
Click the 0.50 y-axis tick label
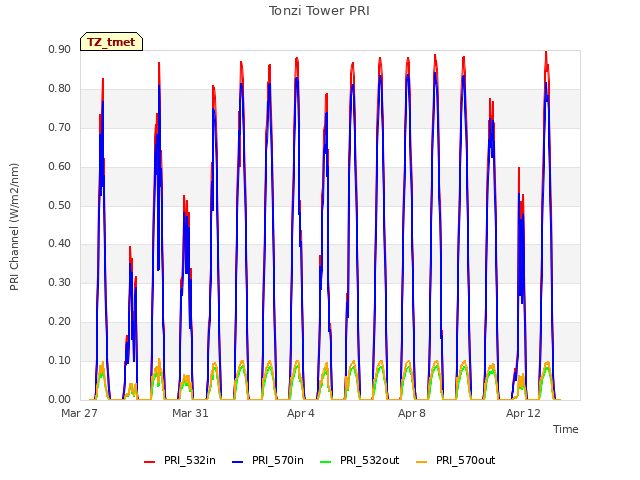point(60,205)
